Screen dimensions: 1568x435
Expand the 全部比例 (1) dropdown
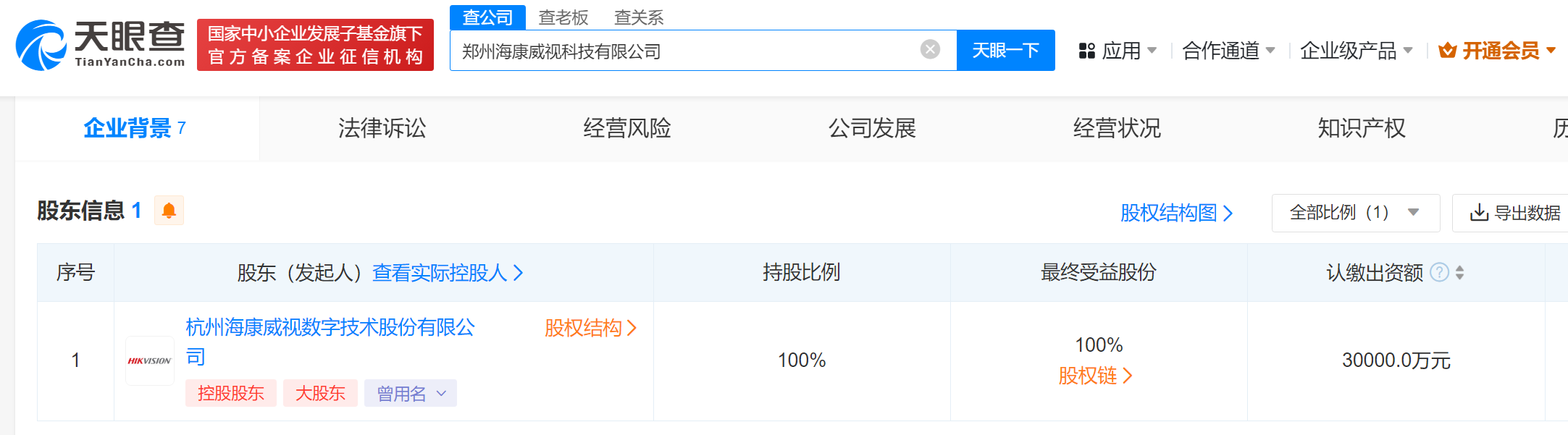[x=1354, y=213]
